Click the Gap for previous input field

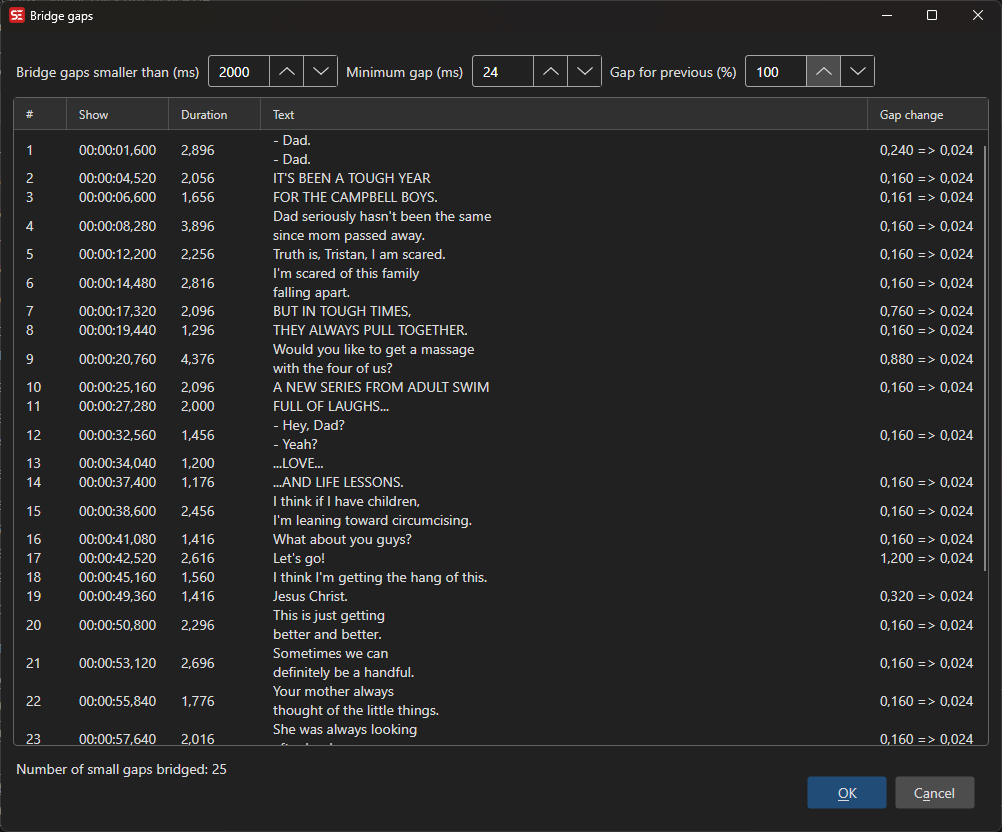tap(776, 72)
